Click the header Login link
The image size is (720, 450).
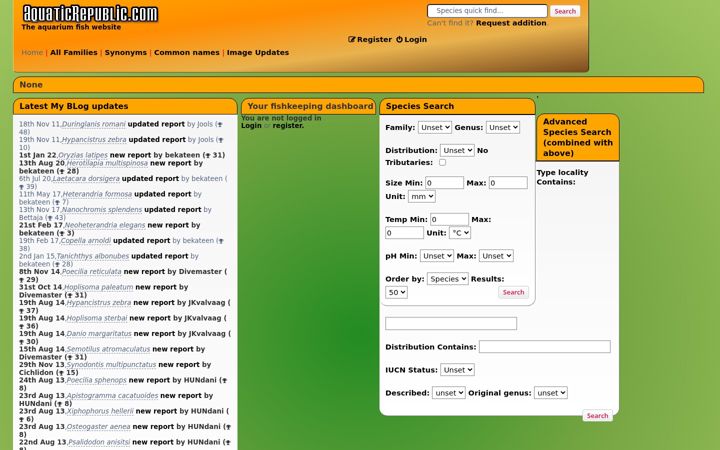(416, 39)
